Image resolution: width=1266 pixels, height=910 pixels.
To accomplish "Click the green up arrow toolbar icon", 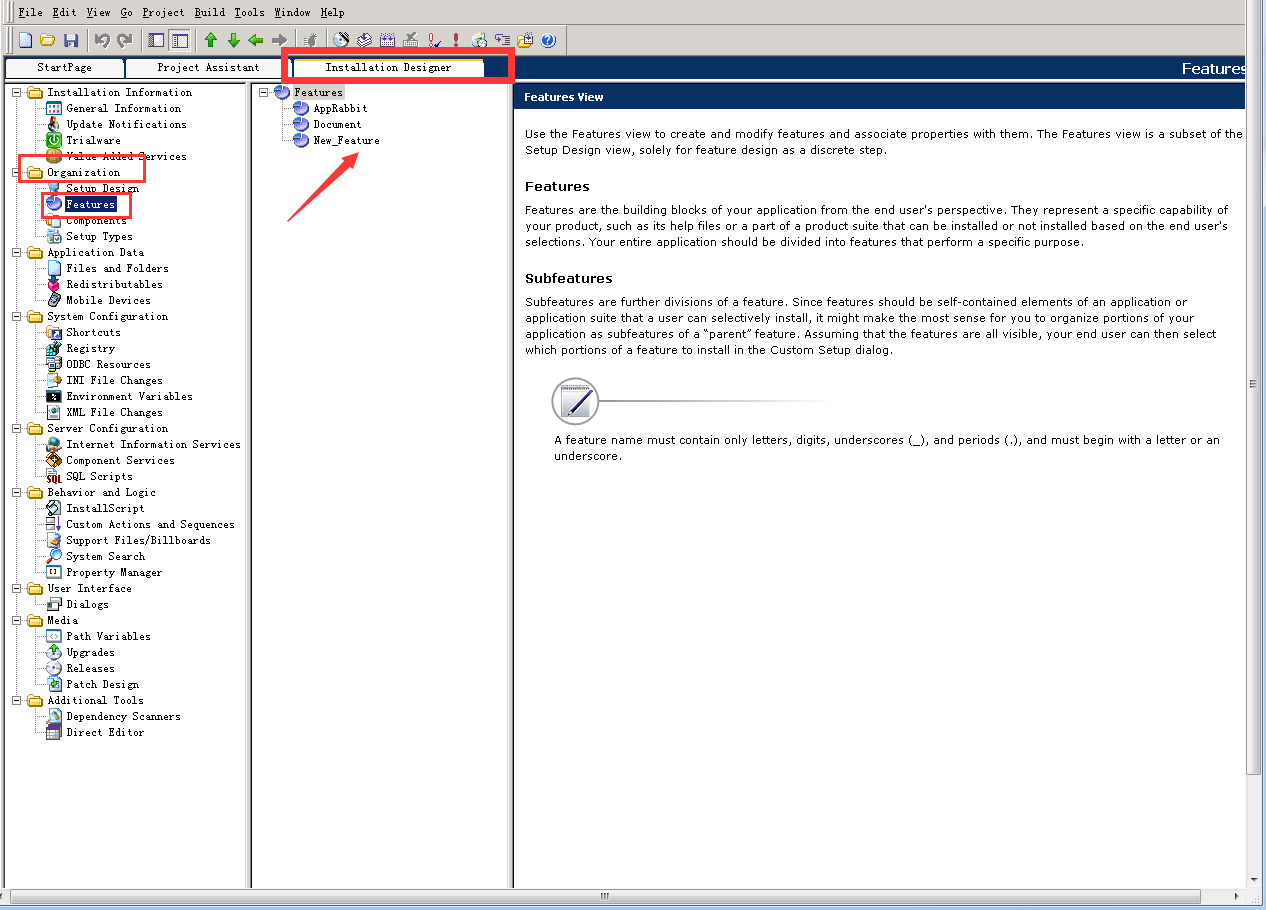I will click(x=210, y=40).
